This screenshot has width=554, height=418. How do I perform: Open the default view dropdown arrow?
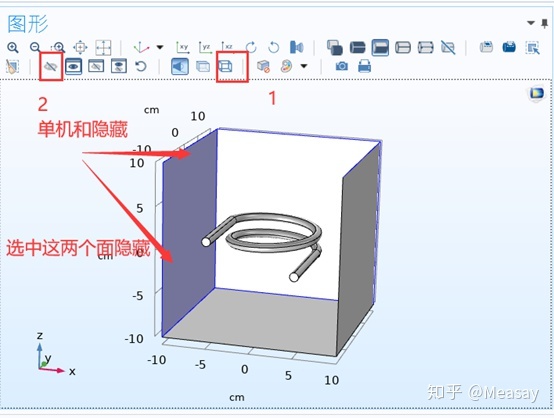pos(160,47)
